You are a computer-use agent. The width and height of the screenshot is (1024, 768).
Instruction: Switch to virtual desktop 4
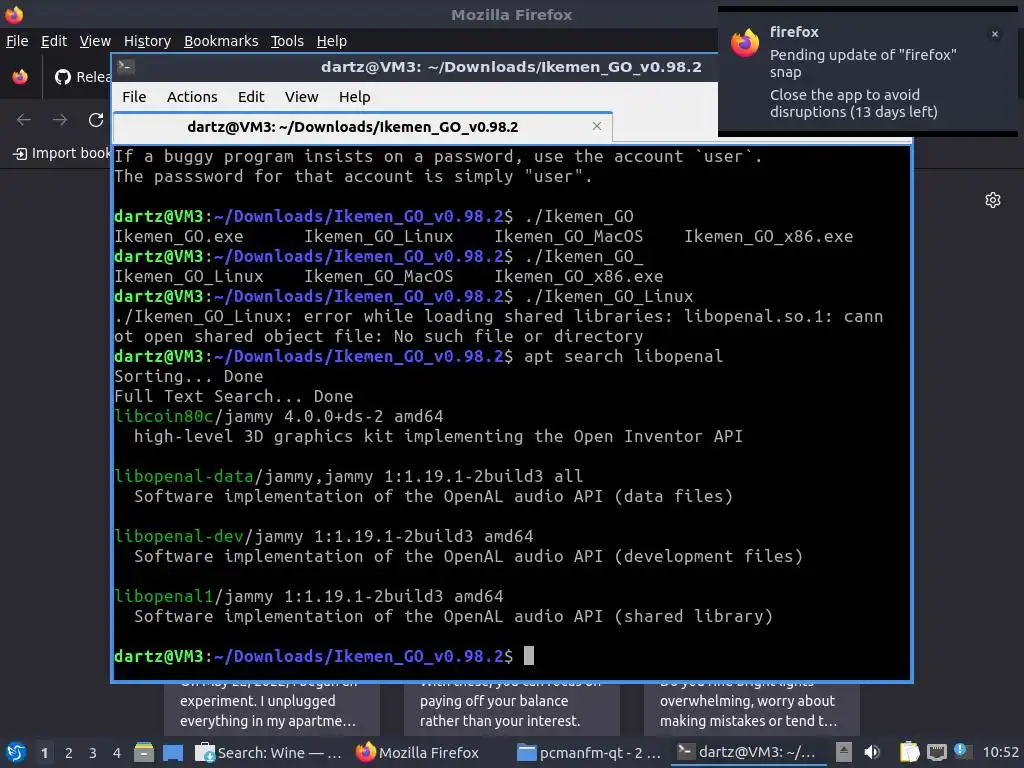pyautogui.click(x=117, y=753)
